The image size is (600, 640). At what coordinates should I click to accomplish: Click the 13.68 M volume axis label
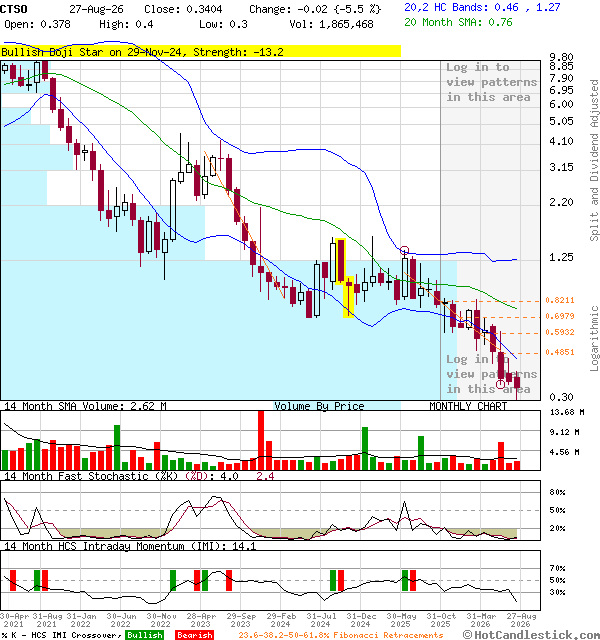pyautogui.click(x=567, y=412)
